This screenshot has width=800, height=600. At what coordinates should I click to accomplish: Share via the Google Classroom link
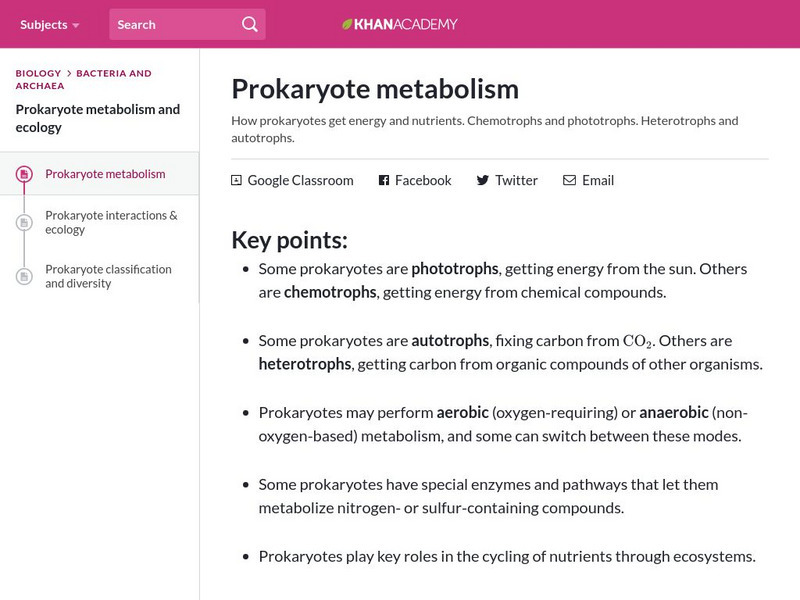300,180
